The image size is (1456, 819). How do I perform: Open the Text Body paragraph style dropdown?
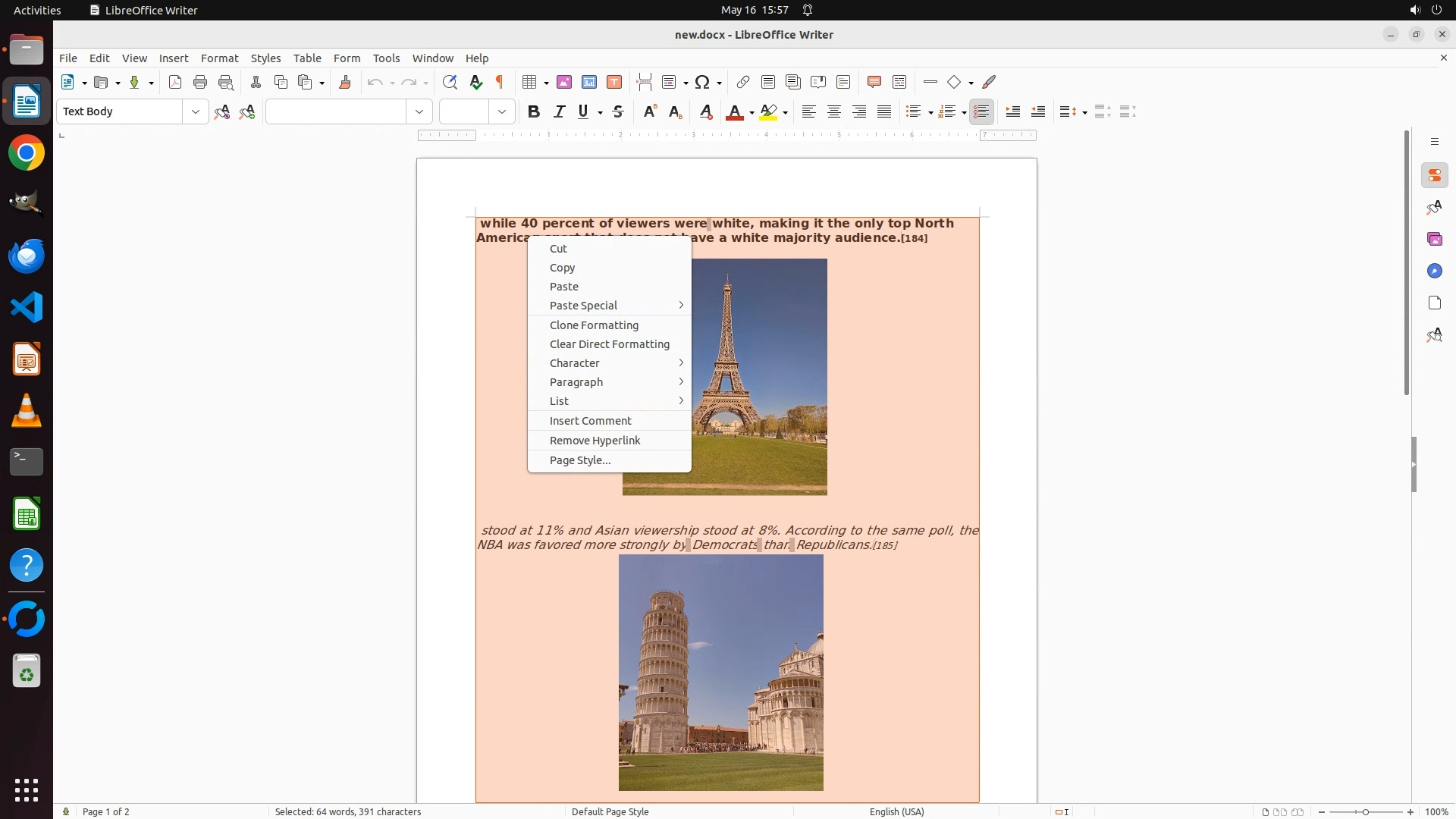[195, 111]
